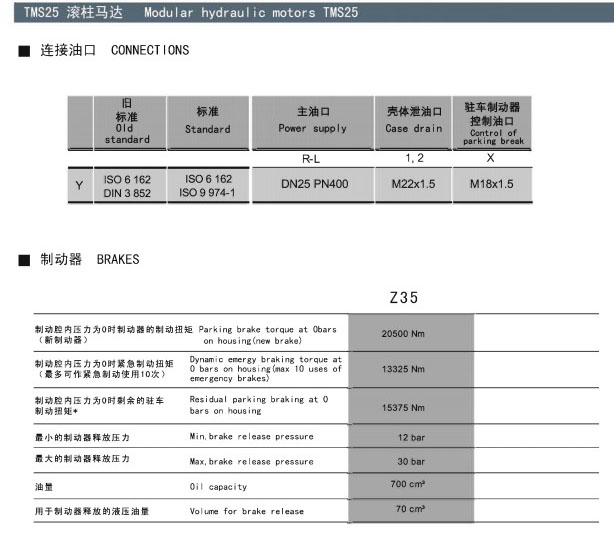This screenshot has width=614, height=541.
Task: Select the 700 cm³ oil capacity value
Action: [x=409, y=485]
